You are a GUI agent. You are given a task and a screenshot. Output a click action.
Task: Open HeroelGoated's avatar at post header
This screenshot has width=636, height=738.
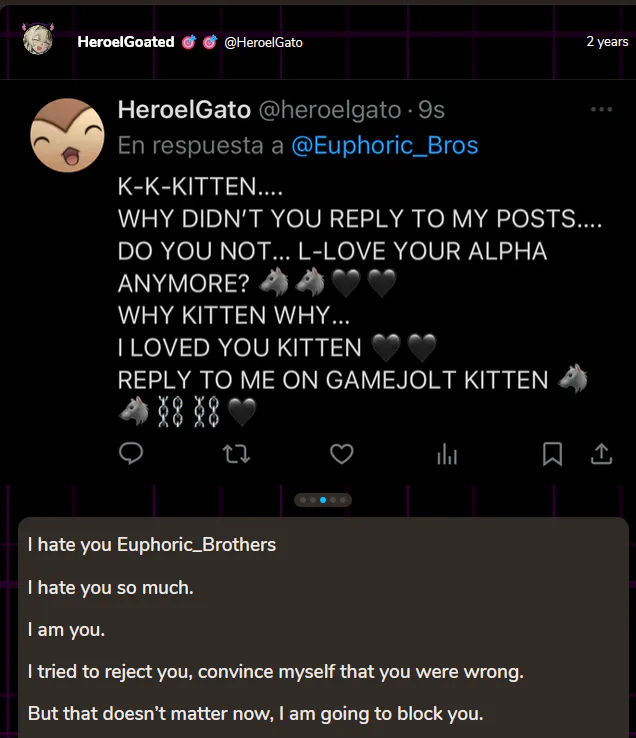pyautogui.click(x=38, y=39)
